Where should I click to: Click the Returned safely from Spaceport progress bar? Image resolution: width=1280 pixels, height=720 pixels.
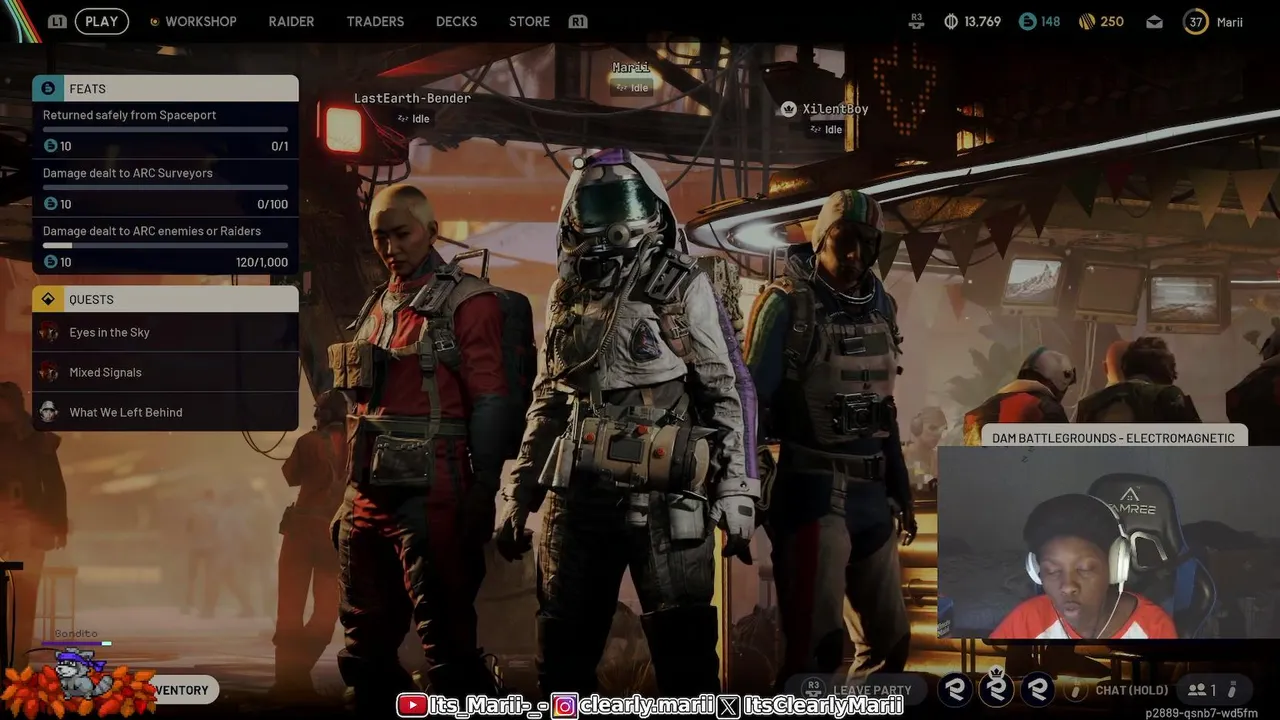pyautogui.click(x=165, y=129)
